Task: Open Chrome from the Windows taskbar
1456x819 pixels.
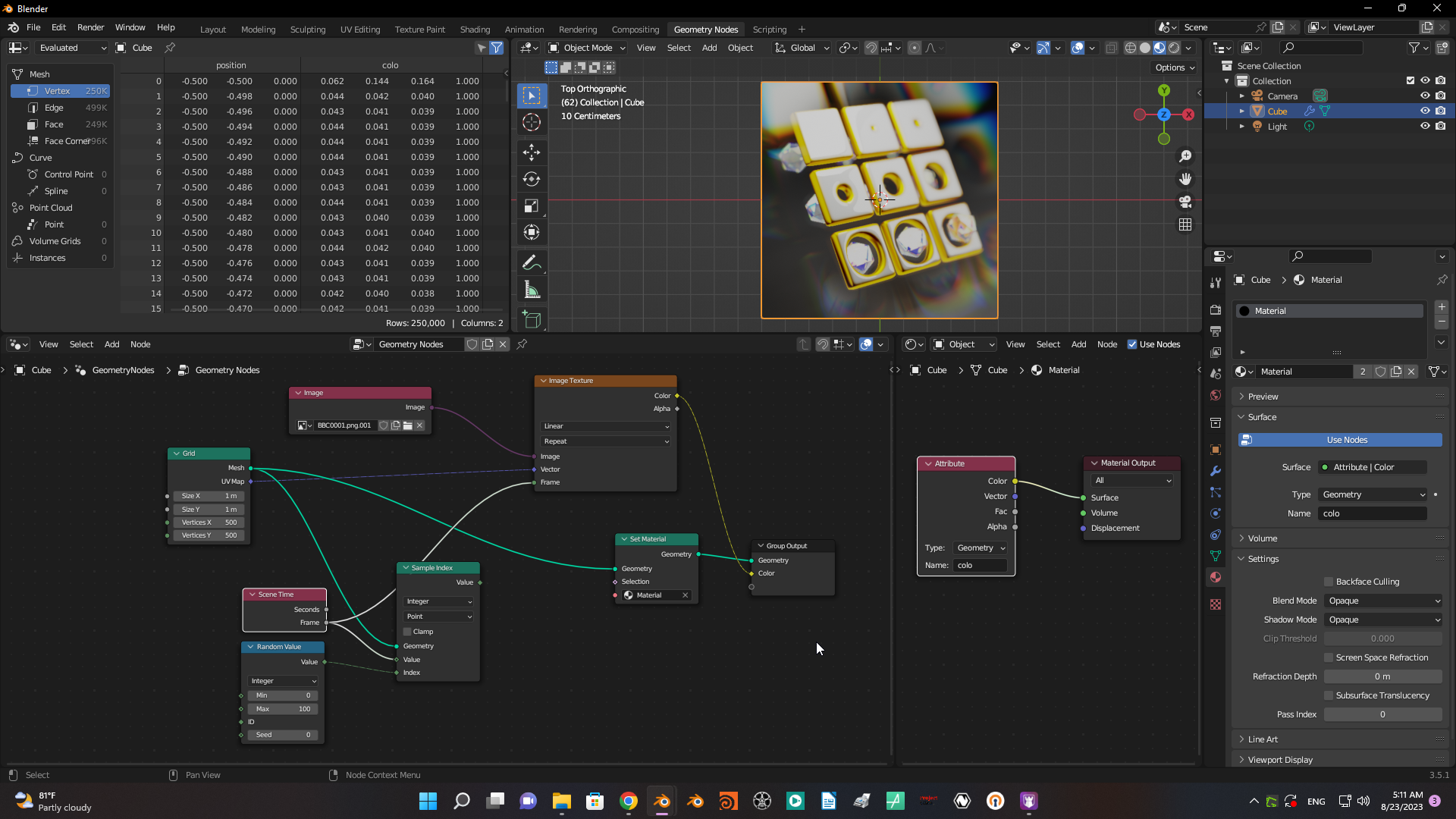Action: (x=629, y=801)
